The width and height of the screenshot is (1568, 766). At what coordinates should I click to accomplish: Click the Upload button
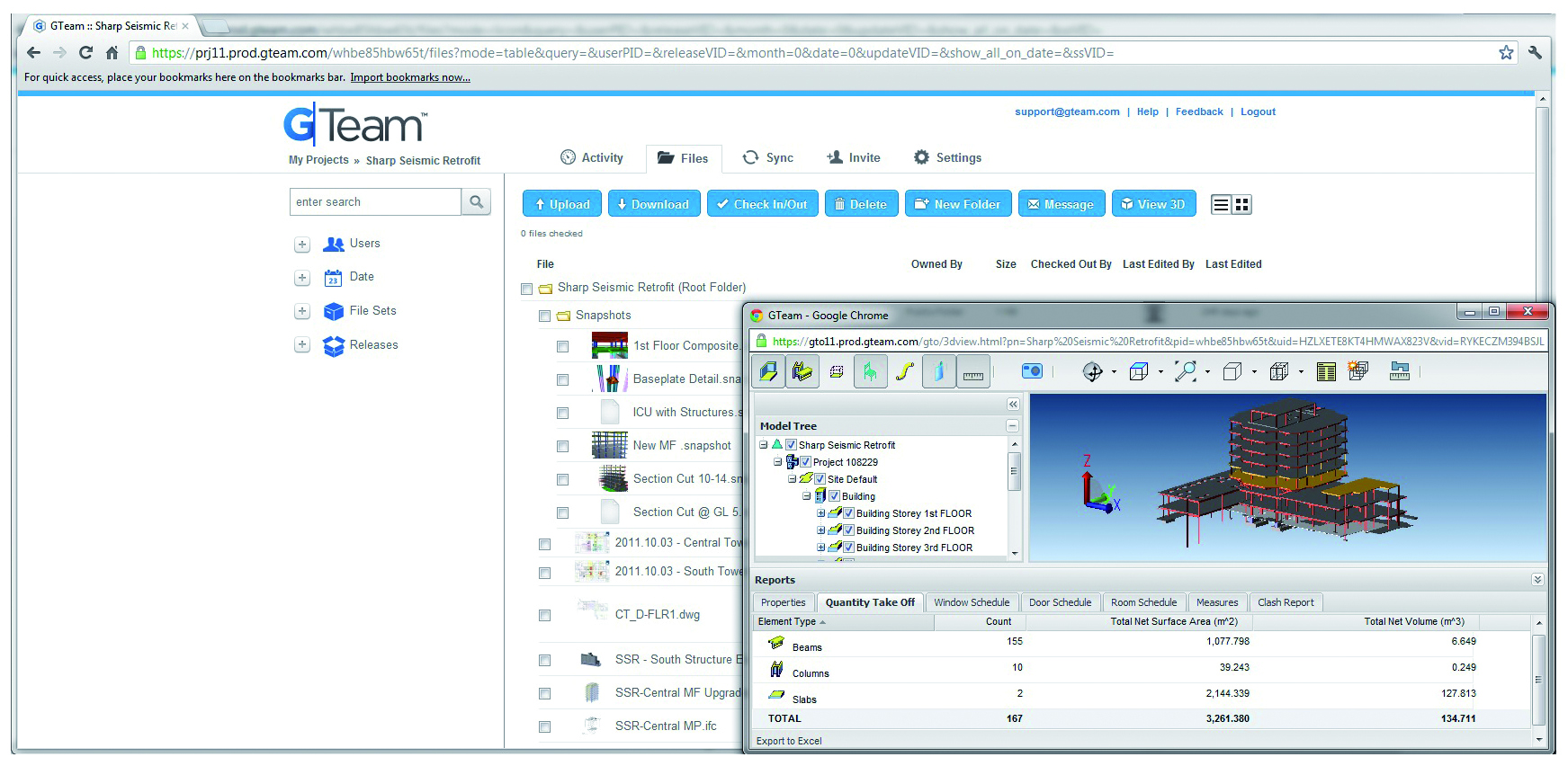coord(562,204)
